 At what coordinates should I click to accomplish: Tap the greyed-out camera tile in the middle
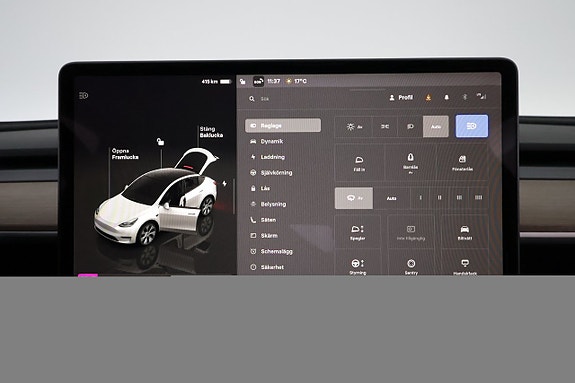(411, 233)
